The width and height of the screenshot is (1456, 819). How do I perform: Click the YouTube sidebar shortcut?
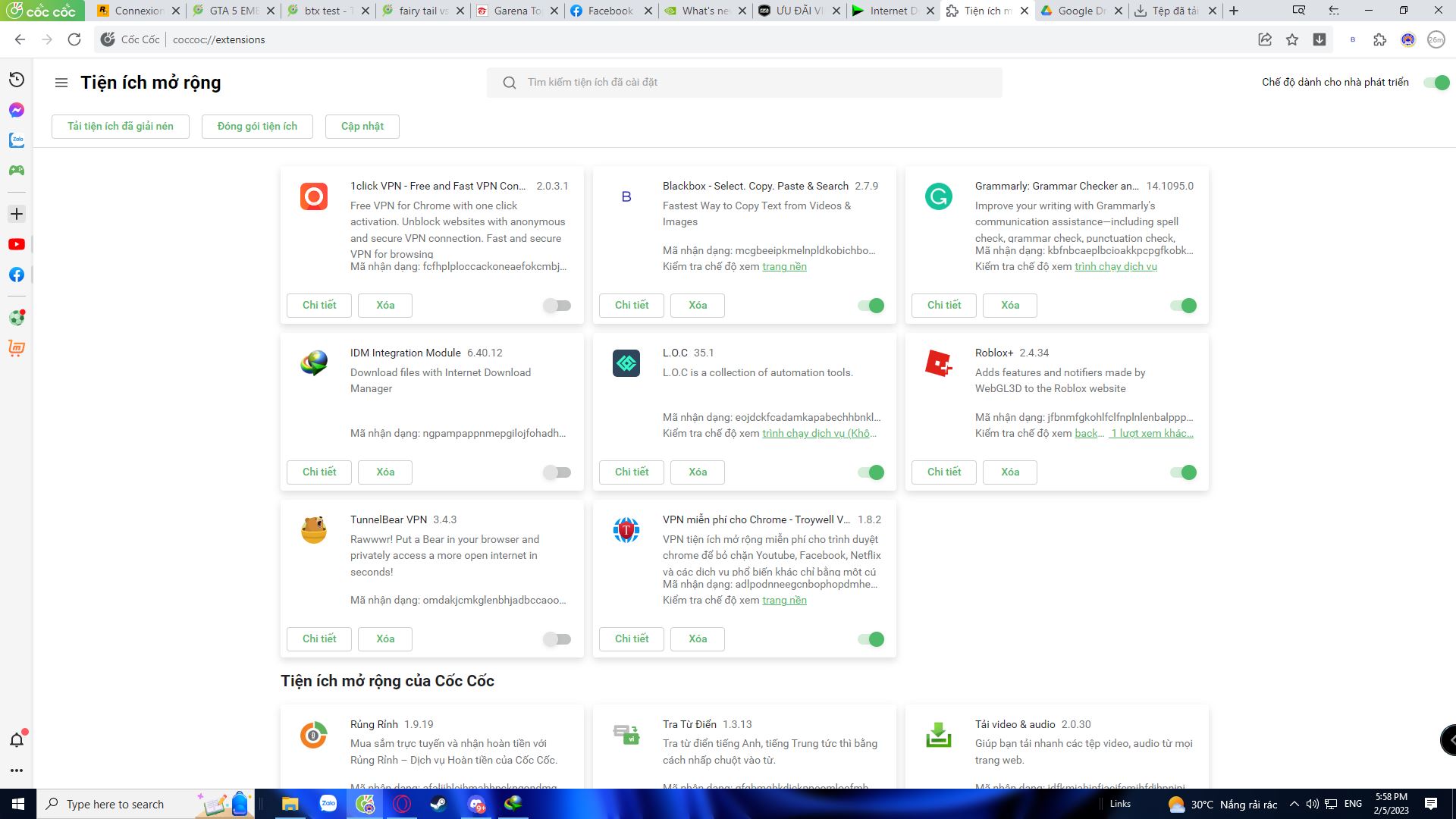point(16,244)
